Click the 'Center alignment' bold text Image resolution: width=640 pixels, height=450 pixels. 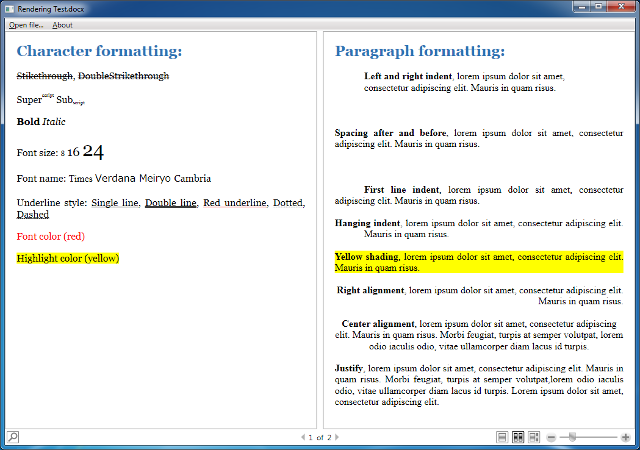(378, 324)
